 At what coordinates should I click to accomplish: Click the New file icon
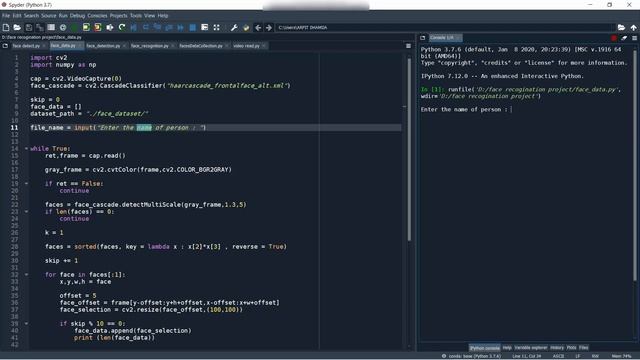coord(6,27)
